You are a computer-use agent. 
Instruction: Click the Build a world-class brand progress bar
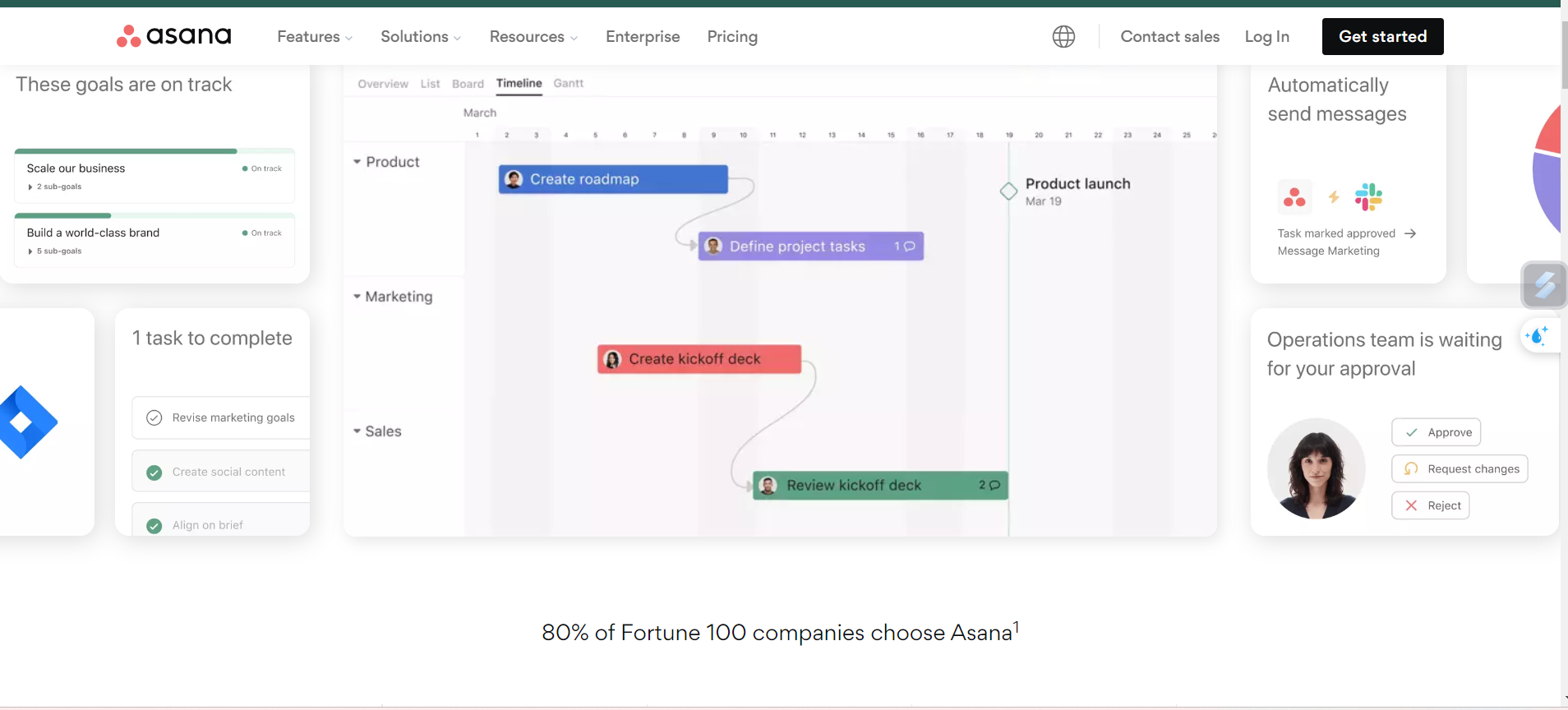pos(154,215)
